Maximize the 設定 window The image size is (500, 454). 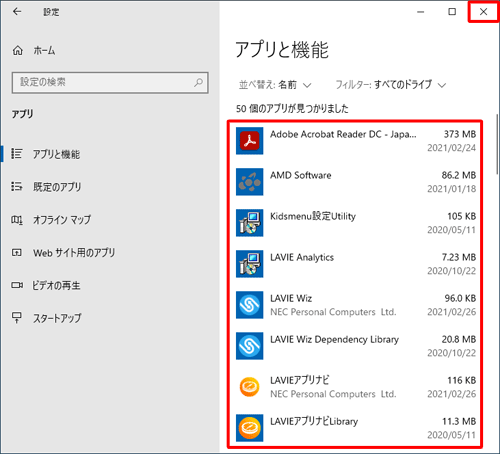[452, 12]
